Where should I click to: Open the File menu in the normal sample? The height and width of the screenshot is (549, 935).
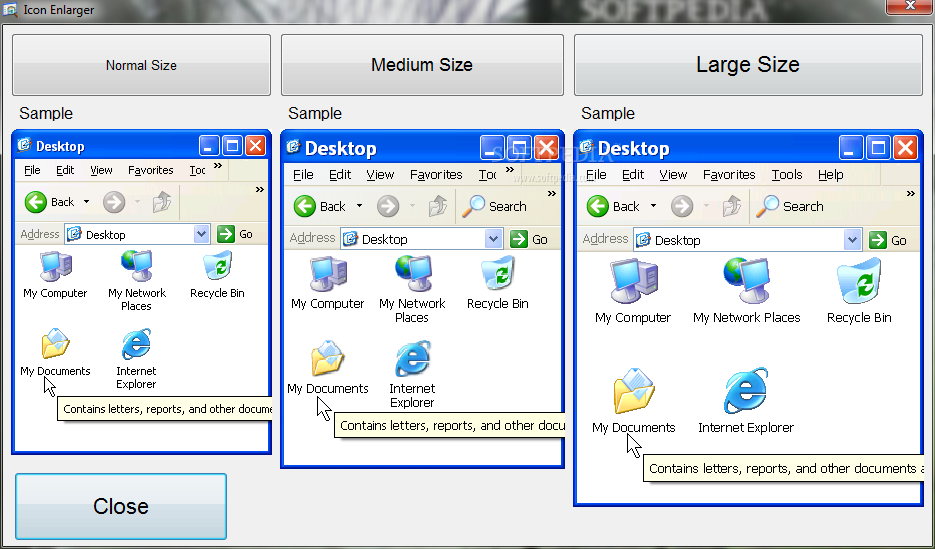(x=32, y=170)
